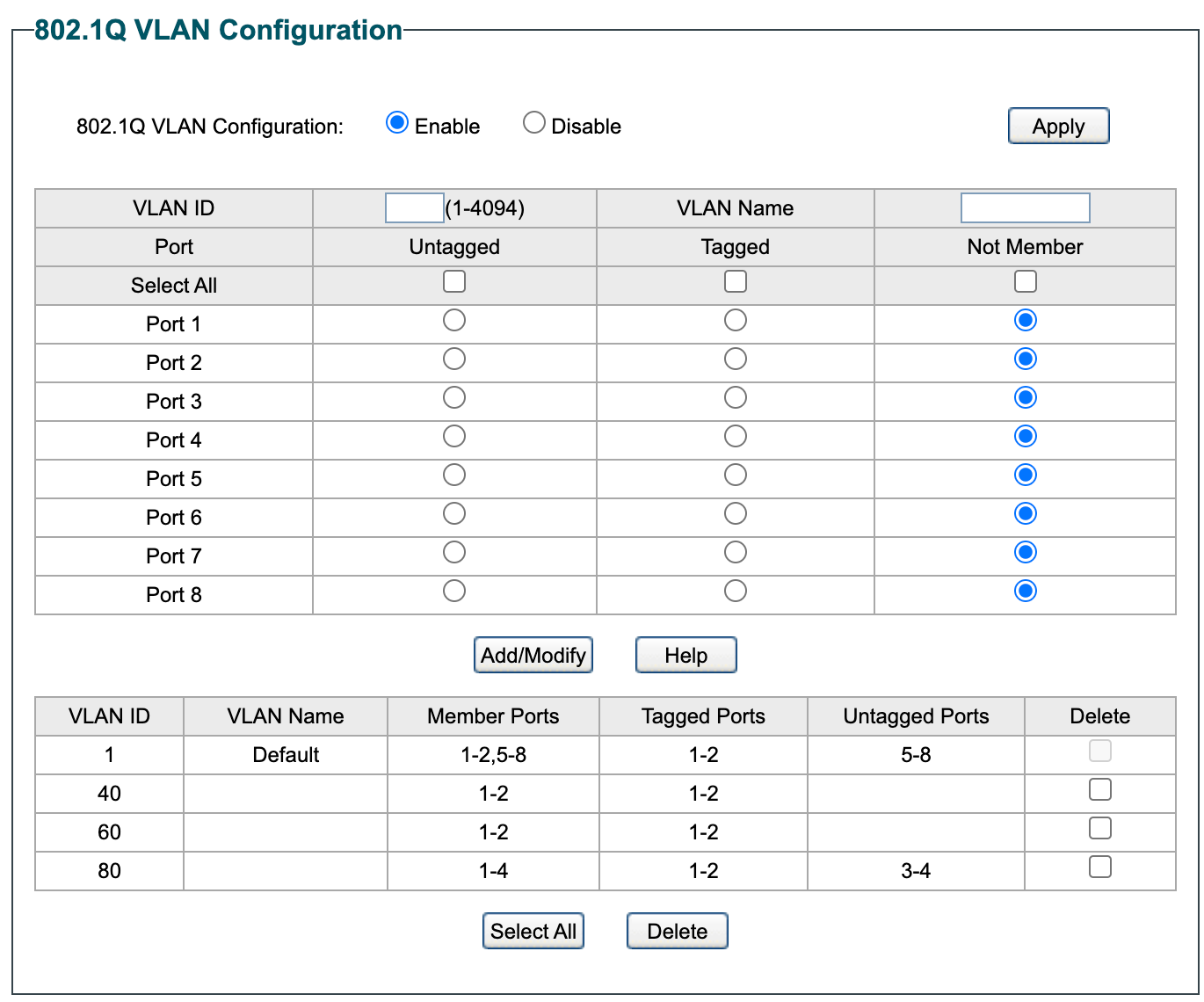1204x1002 pixels.
Task: Focus the VLAN ID input field
Action: pyautogui.click(x=414, y=208)
